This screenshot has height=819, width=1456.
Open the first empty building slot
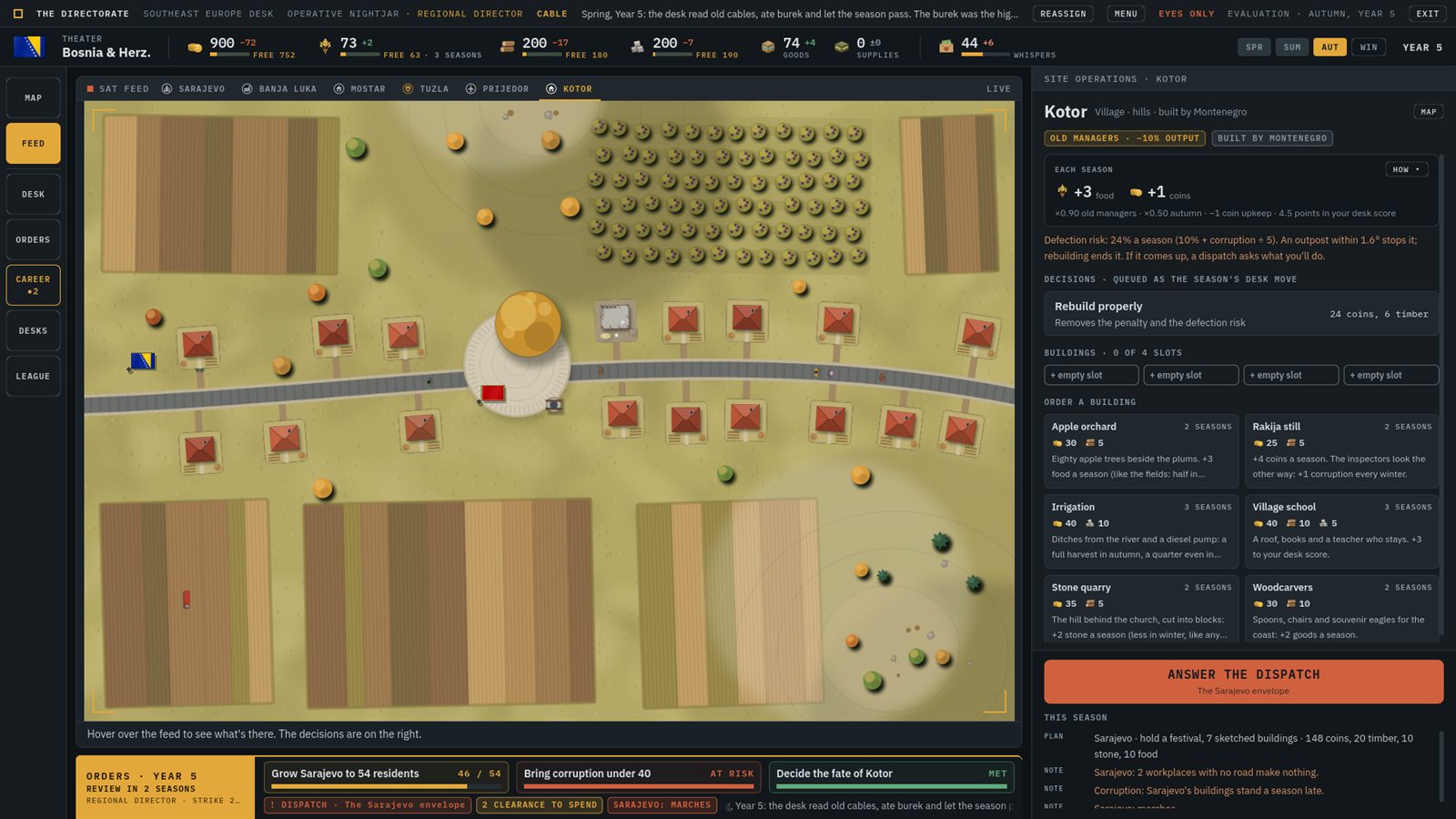click(x=1091, y=375)
